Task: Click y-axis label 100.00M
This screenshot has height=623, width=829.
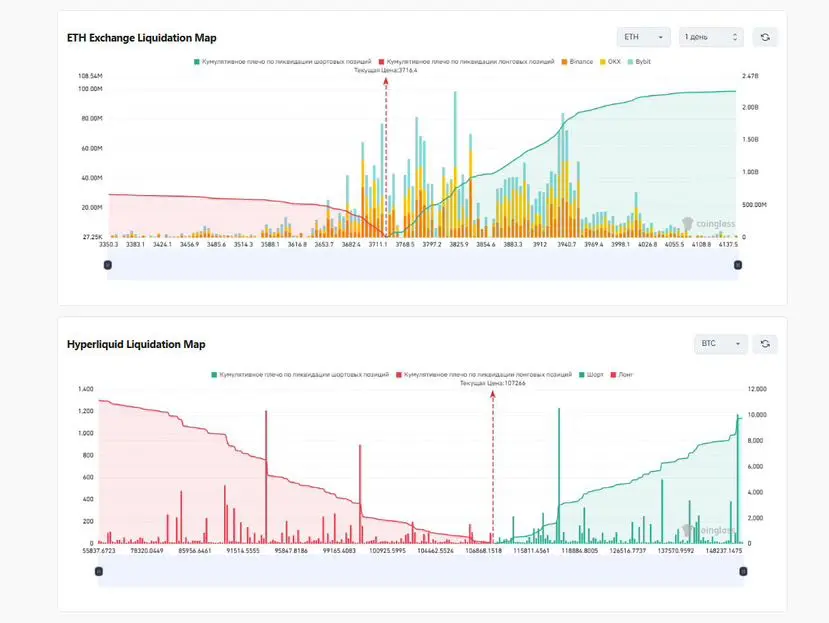Action: point(90,89)
